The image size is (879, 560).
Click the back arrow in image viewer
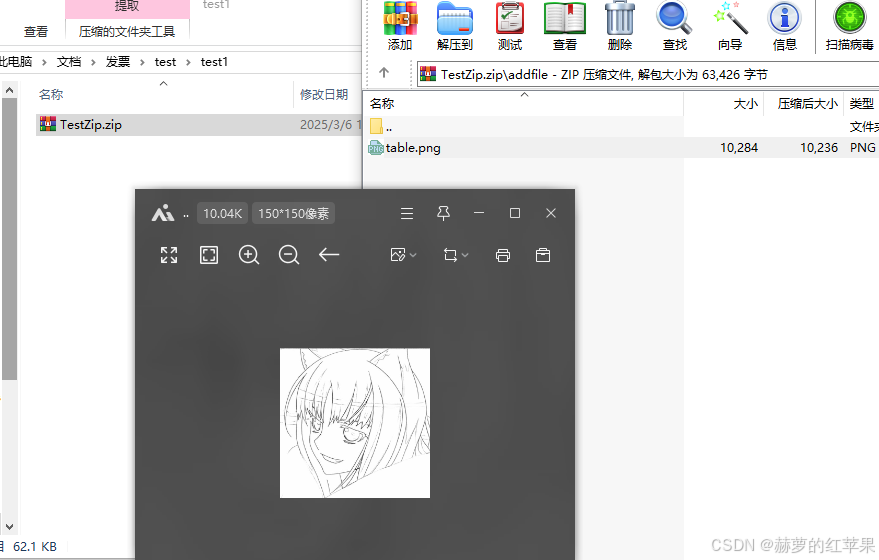point(329,255)
